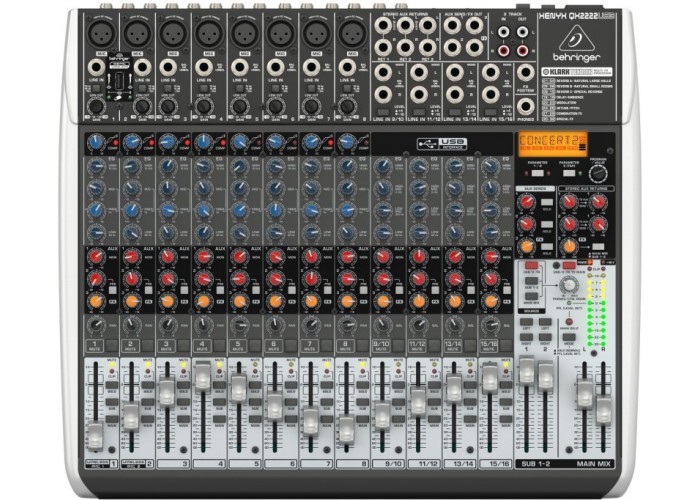This screenshot has width=700, height=500.
Task: Select MAIN MIX source button
Action: pyautogui.click(x=531, y=296)
